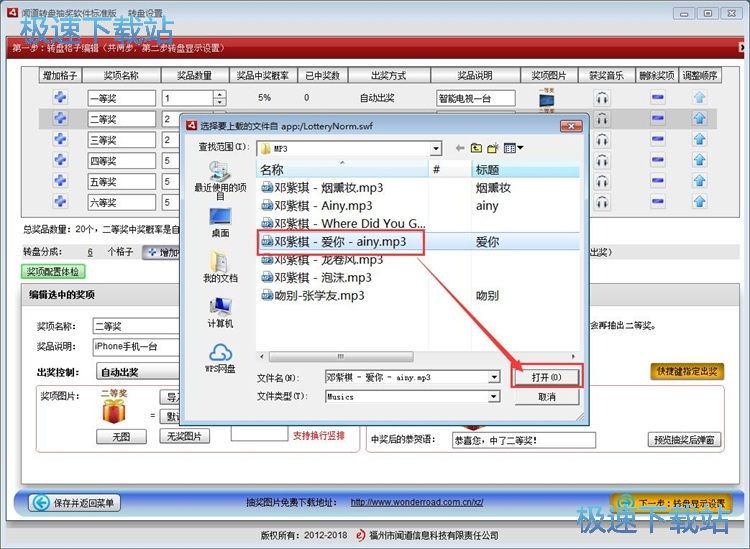Image resolution: width=750 pixels, height=549 pixels.
Task: Click the add-cell plus icon for 三等奖 row
Action: (60, 139)
